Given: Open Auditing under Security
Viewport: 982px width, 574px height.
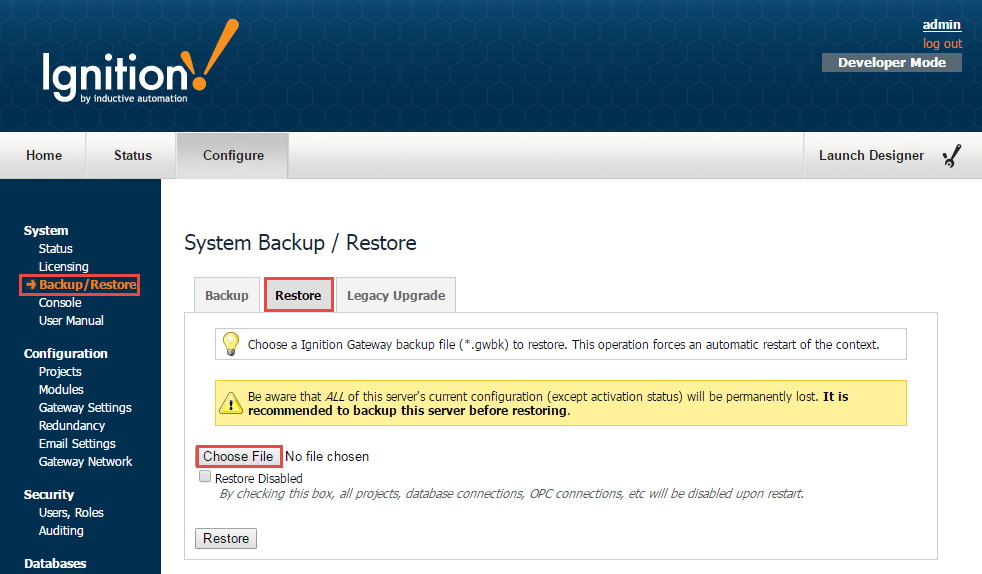Looking at the screenshot, I should click(61, 531).
